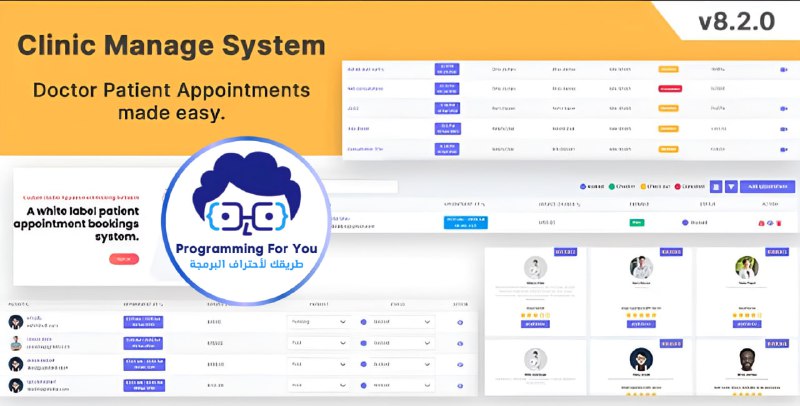Click the list view icon button beside the filter button
Screen dimensions: 800x406
716,187
